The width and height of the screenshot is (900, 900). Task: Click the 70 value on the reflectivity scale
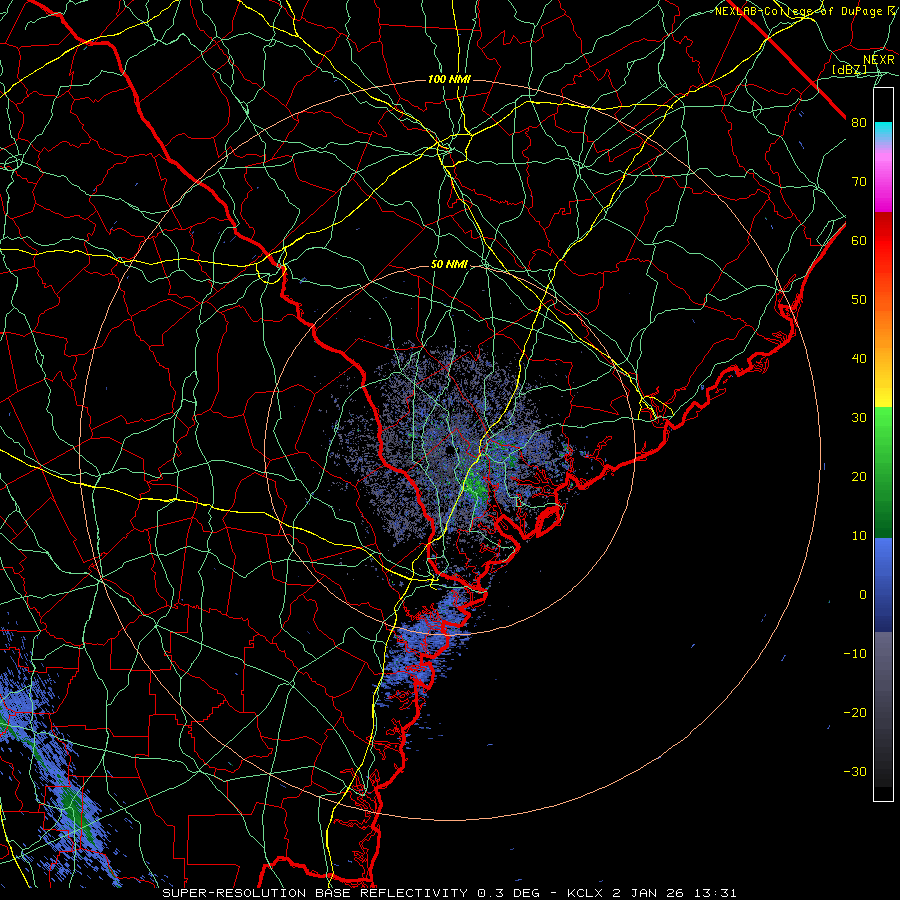pos(859,182)
